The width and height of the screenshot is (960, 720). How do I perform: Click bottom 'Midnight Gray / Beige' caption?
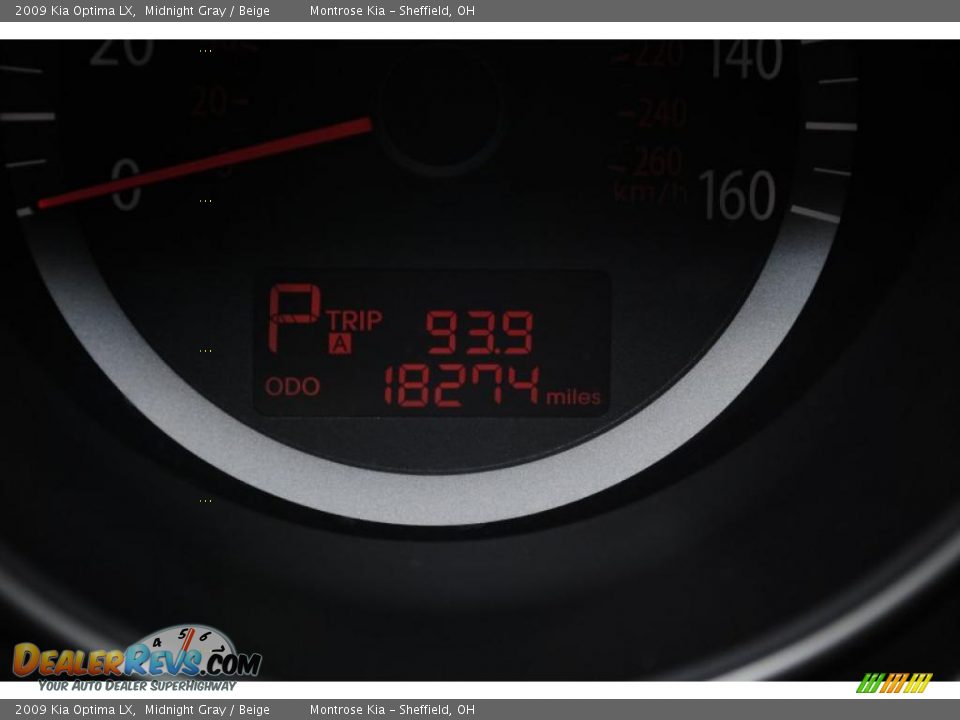point(207,710)
